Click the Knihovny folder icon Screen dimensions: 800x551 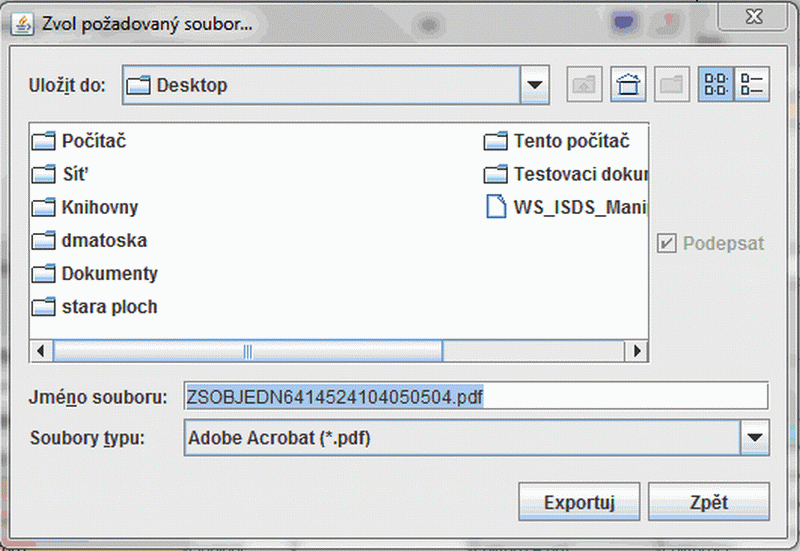coord(43,207)
